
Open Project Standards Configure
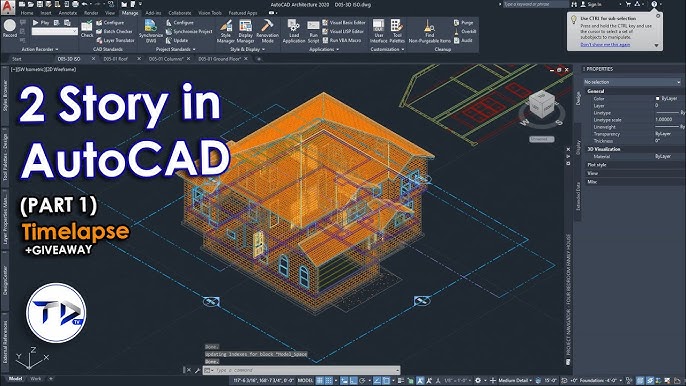pyautogui.click(x=179, y=23)
